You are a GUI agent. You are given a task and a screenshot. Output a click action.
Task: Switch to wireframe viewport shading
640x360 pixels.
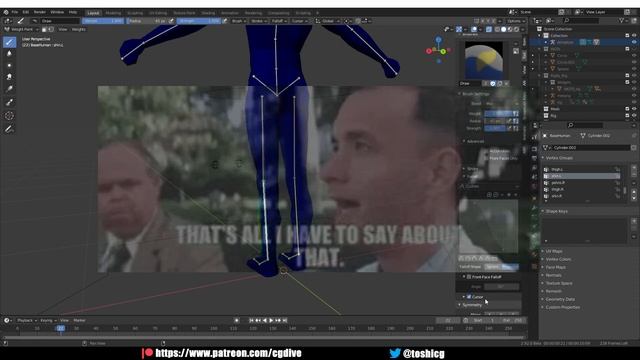click(497, 29)
